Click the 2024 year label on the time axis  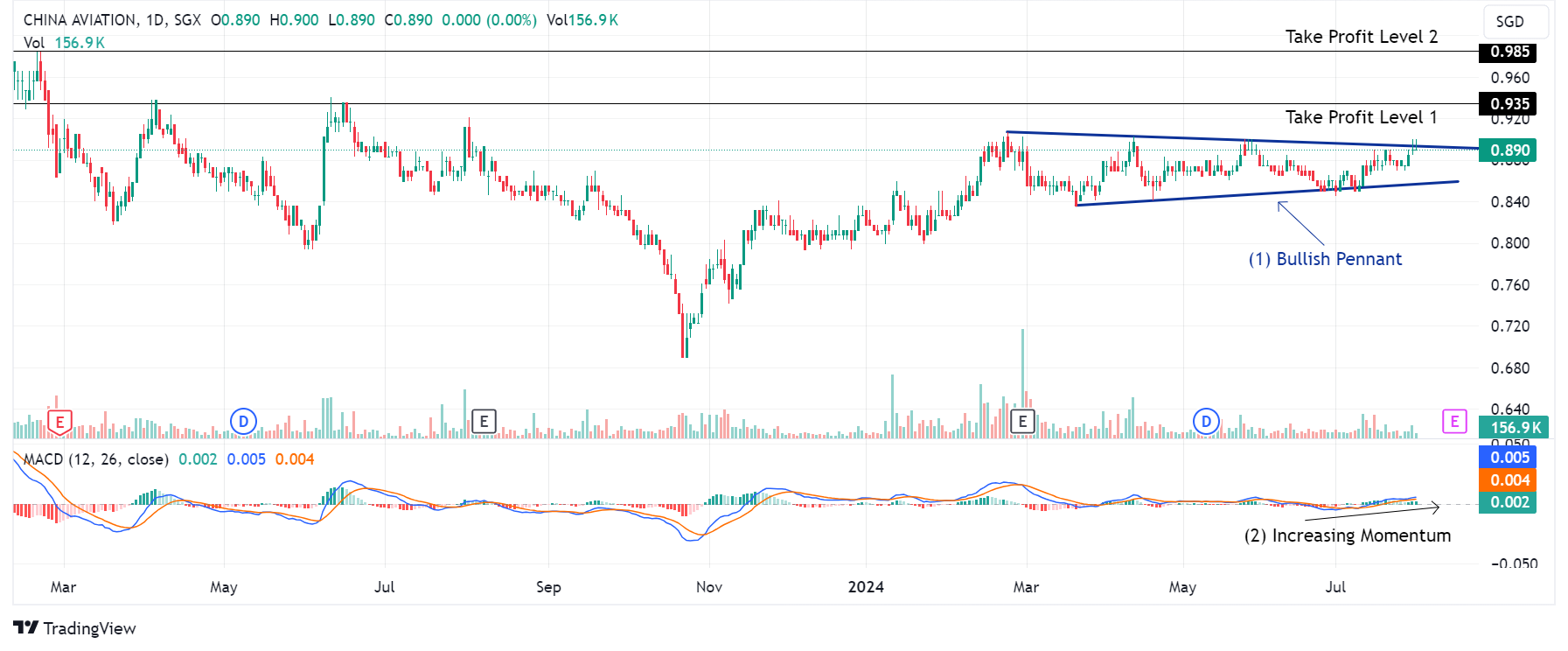[x=866, y=587]
